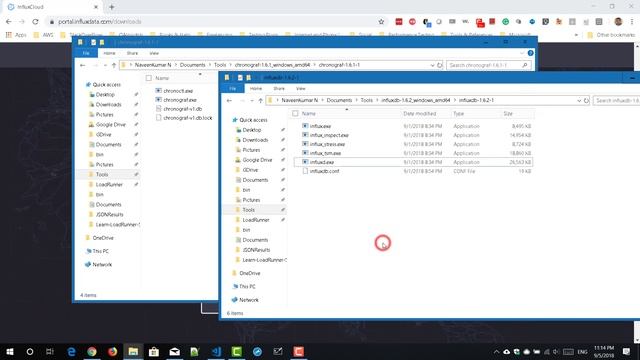Click the Search chronograf input field
This screenshot has height=360, width=640.
pyautogui.click(x=489, y=65)
